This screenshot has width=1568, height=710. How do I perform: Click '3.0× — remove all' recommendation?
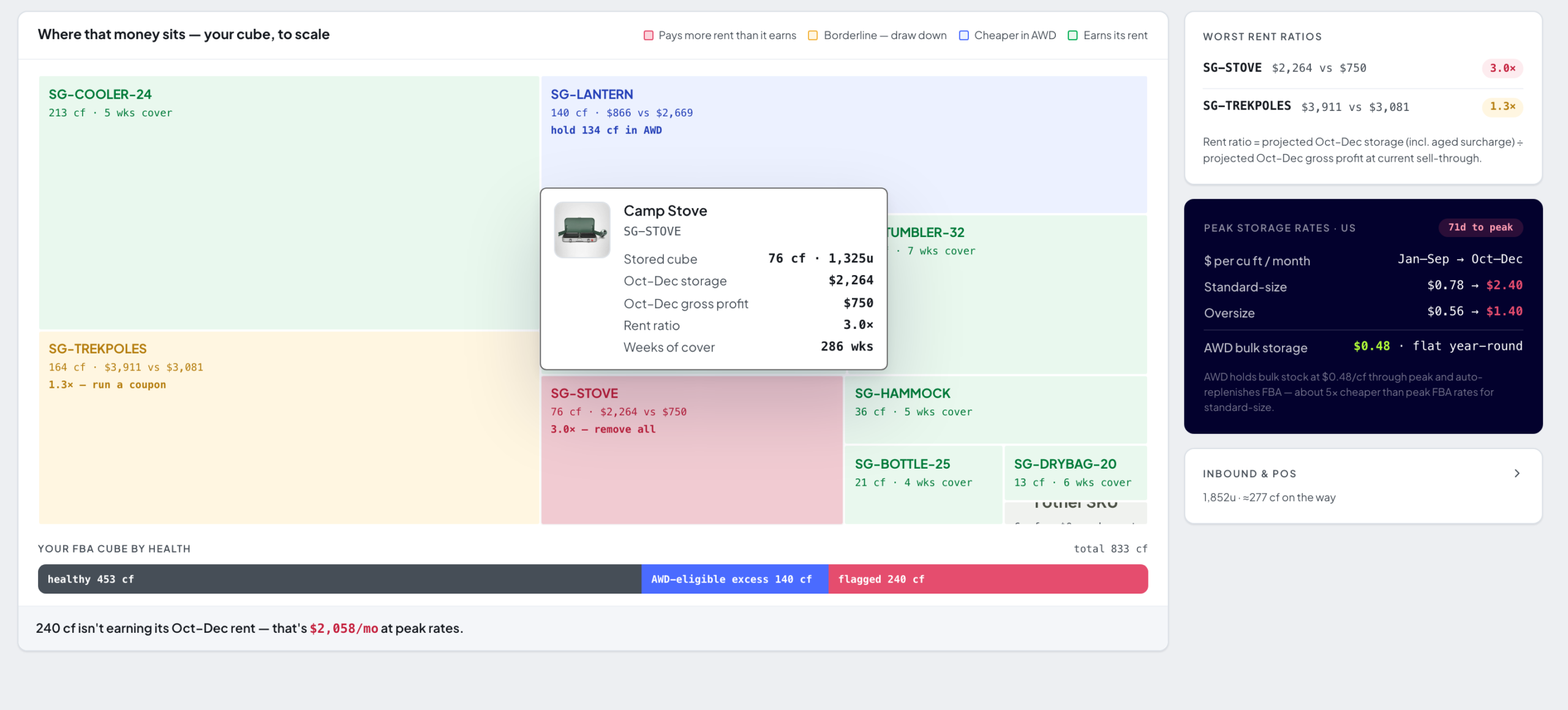pos(603,429)
